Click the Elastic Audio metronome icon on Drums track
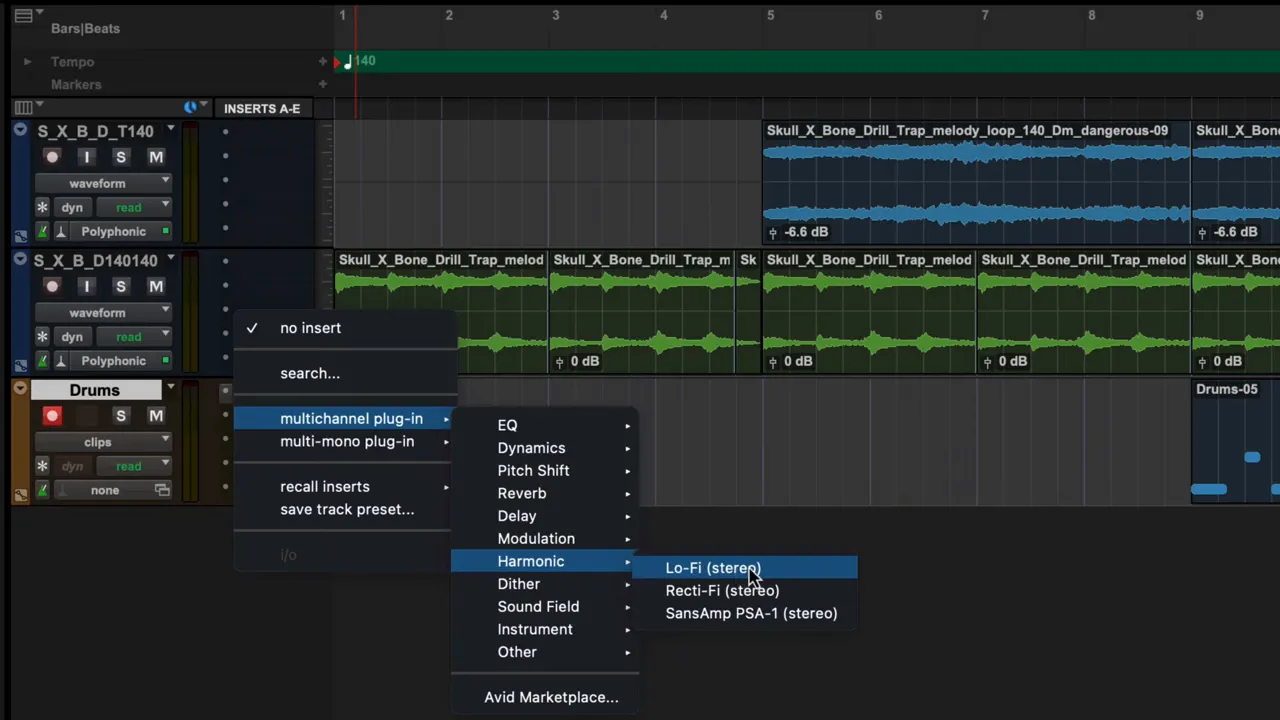This screenshot has width=1280, height=720. [42, 490]
